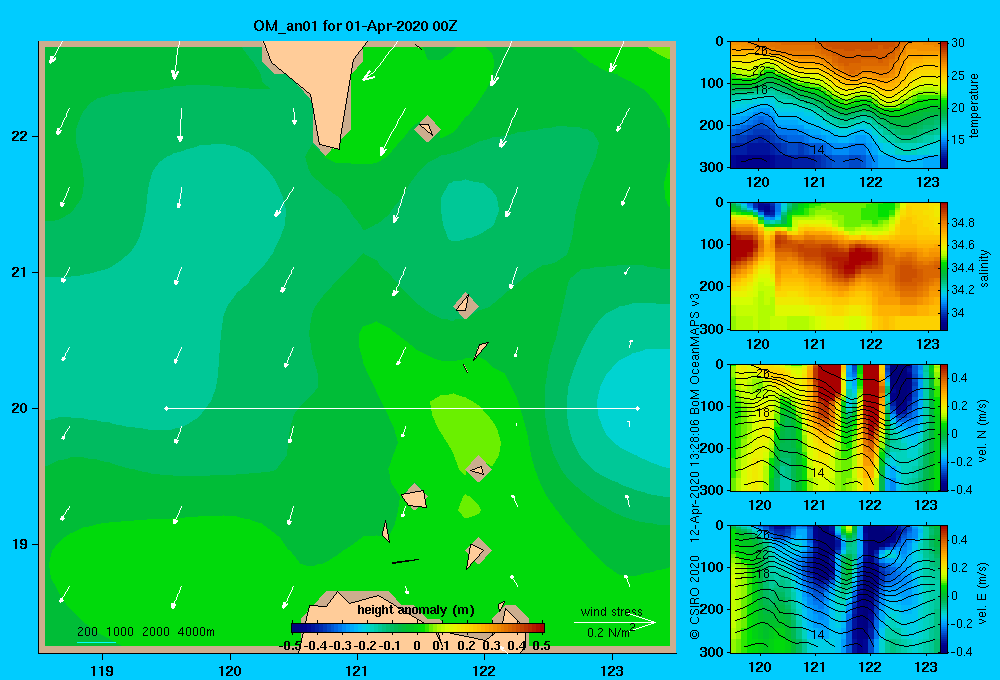Click the eastern endpoint of the transect line
The height and width of the screenshot is (680, 1000).
pos(638,408)
